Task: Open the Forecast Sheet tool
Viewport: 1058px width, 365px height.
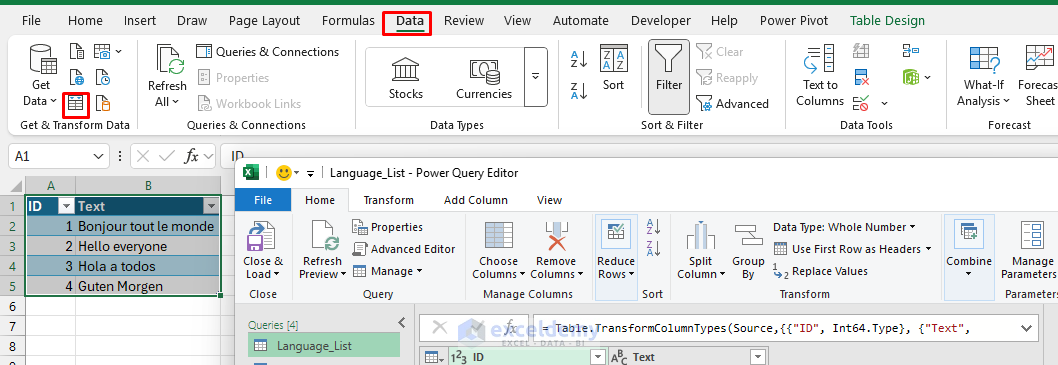Action: click(1040, 76)
